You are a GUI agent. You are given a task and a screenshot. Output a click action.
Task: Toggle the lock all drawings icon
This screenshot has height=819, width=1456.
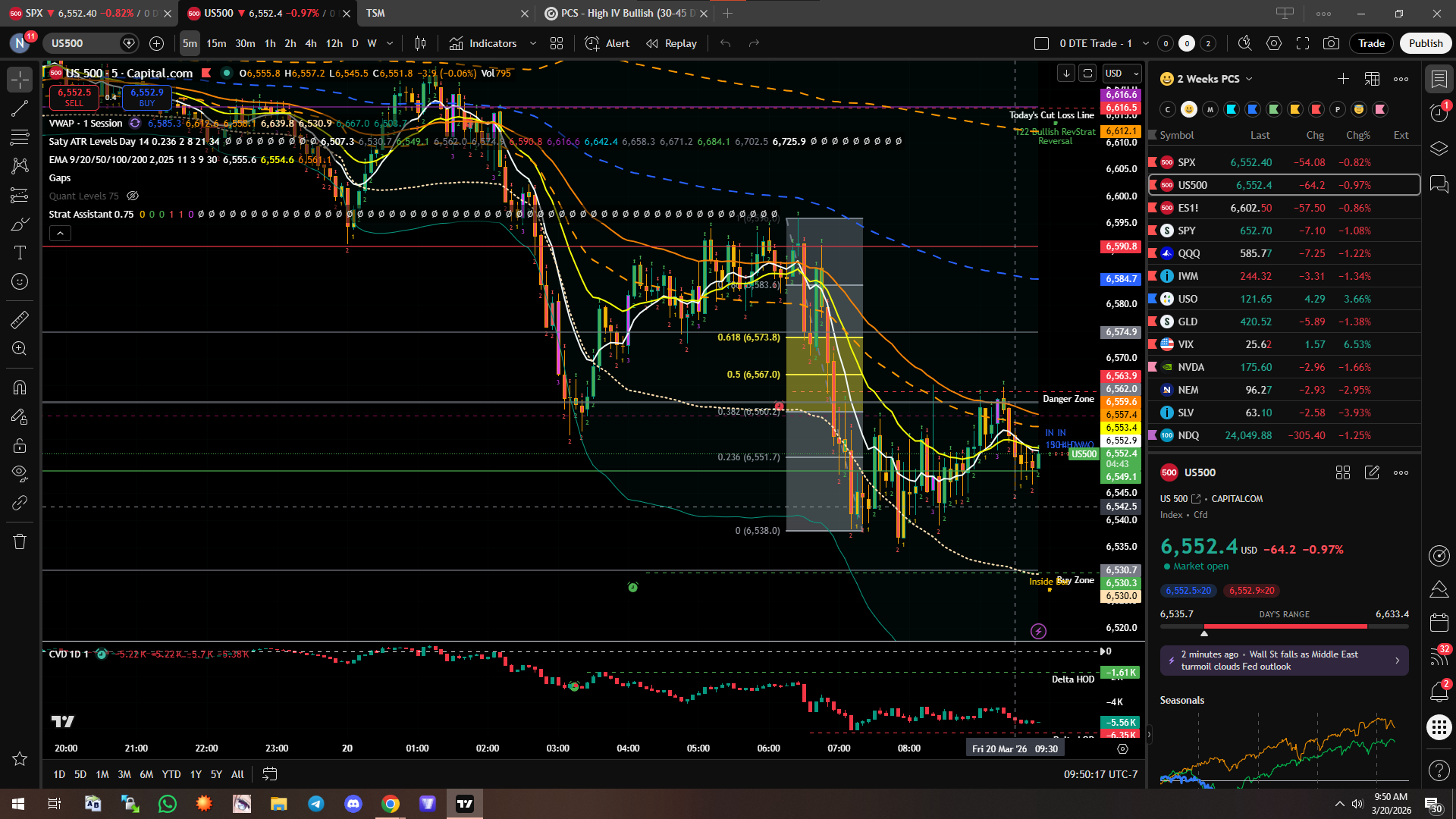click(x=20, y=445)
